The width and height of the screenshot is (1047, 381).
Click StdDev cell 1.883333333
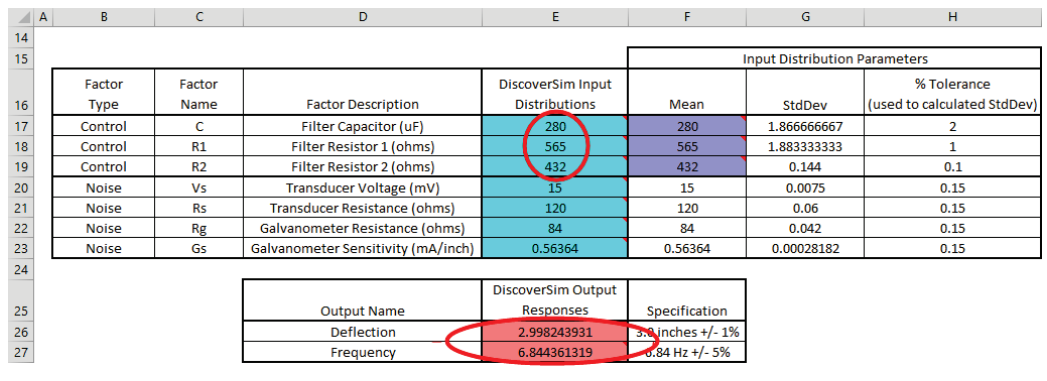805,146
